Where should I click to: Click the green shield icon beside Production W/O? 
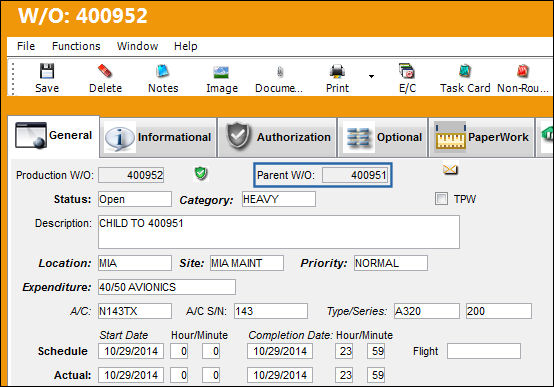[201, 173]
